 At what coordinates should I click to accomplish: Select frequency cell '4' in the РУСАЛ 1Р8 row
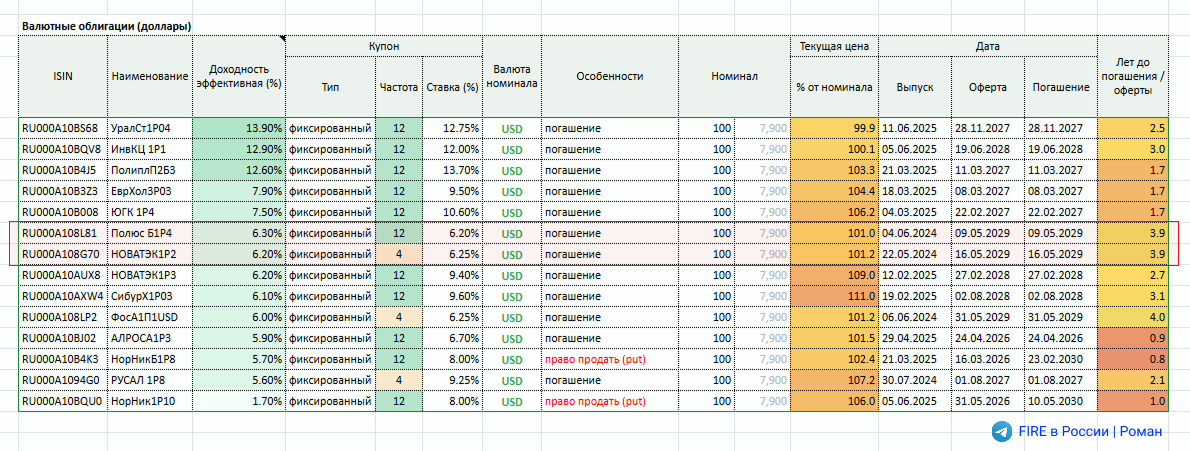(398, 380)
